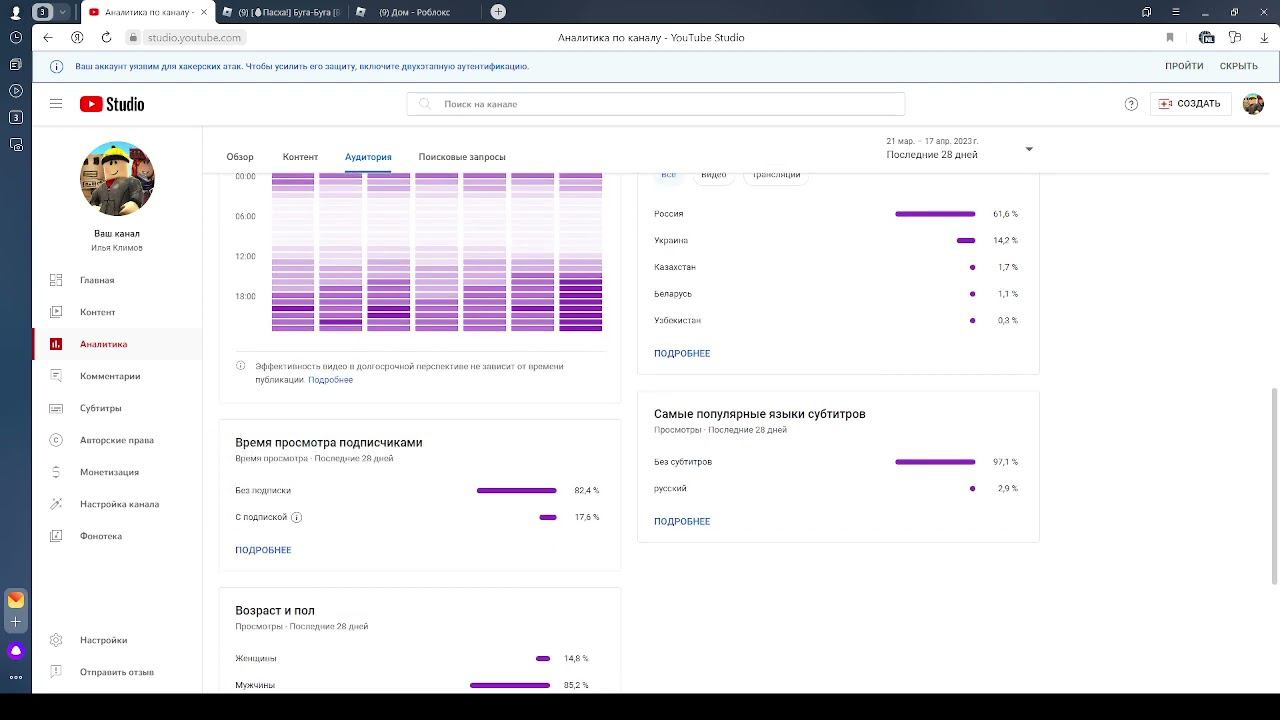Select the Видео filter chip
The width and height of the screenshot is (1280, 720).
pos(713,174)
